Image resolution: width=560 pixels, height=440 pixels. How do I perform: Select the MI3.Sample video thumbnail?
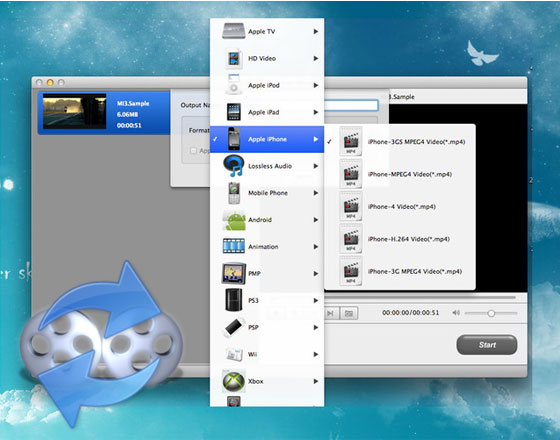click(x=75, y=111)
